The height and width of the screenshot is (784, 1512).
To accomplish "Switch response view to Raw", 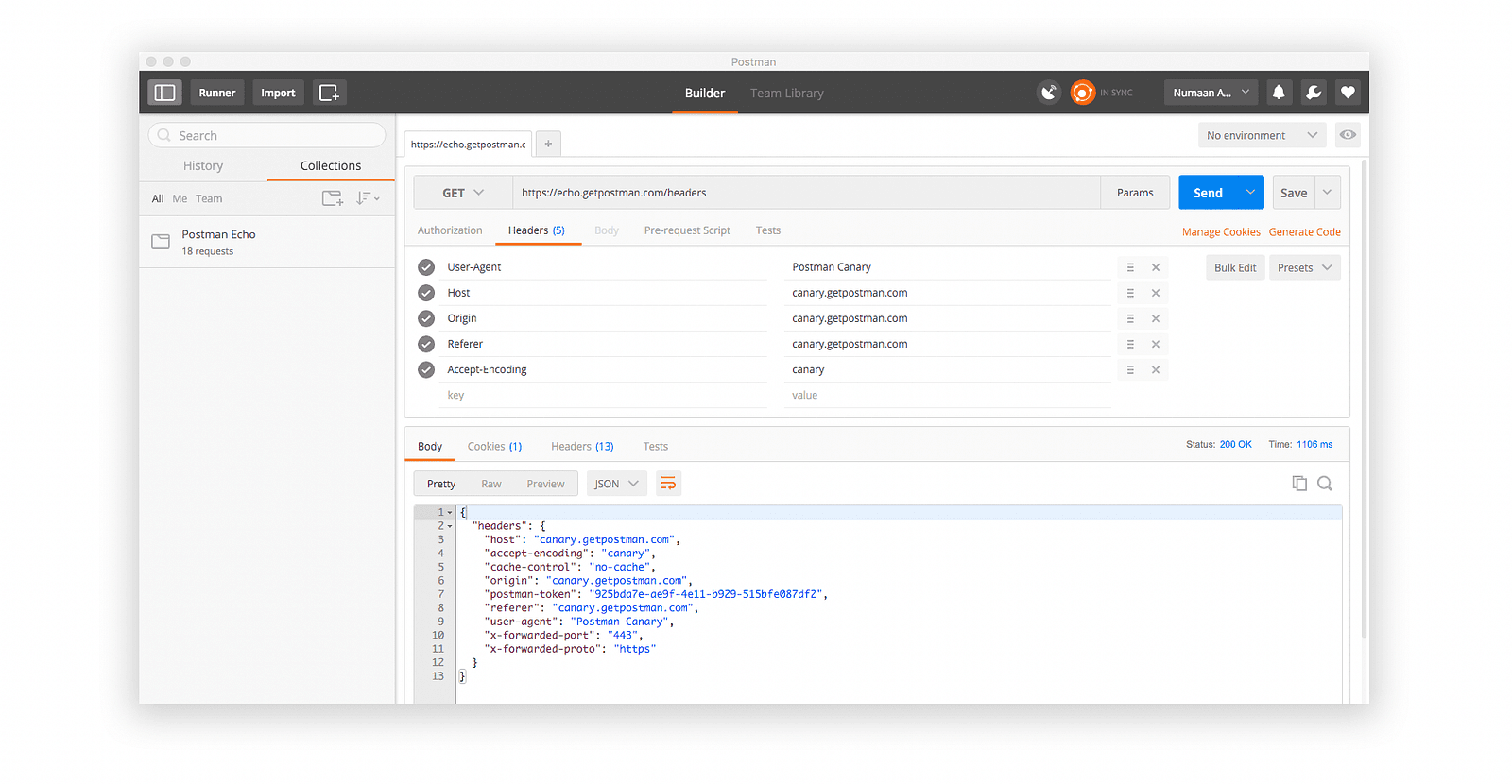I will [491, 484].
